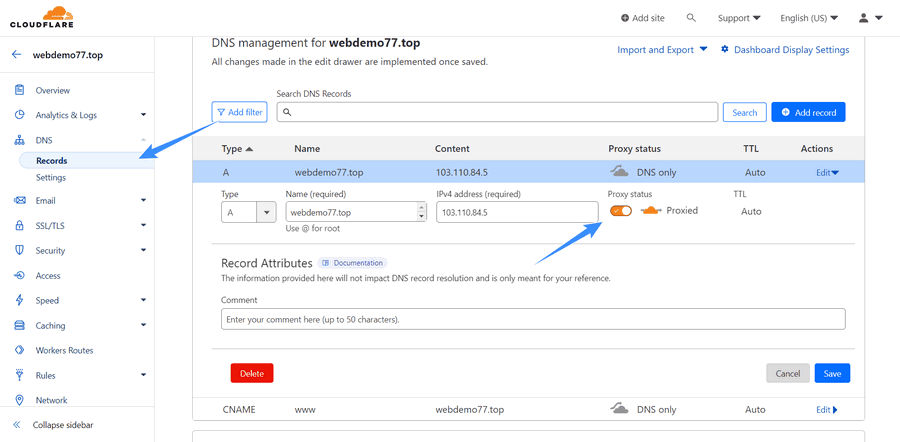The image size is (900, 442).
Task: Expand the SSL/TLS section arrow
Action: 143,226
